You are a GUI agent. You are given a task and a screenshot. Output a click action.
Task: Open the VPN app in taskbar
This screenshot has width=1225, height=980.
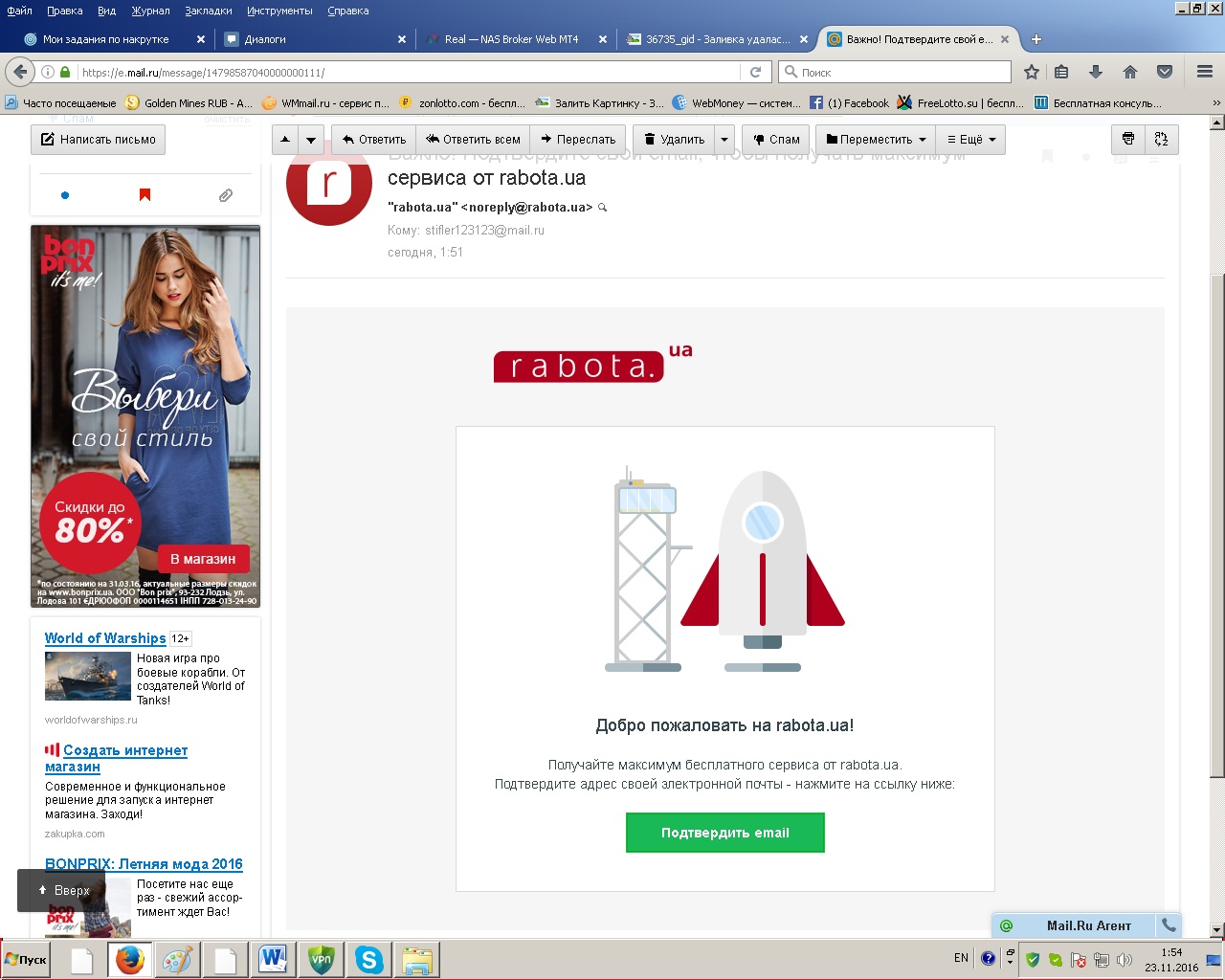coord(321,959)
